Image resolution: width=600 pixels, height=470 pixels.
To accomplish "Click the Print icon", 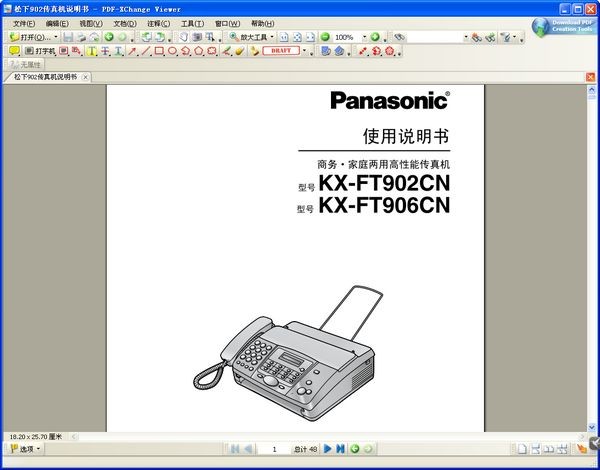I will [x=81, y=37].
